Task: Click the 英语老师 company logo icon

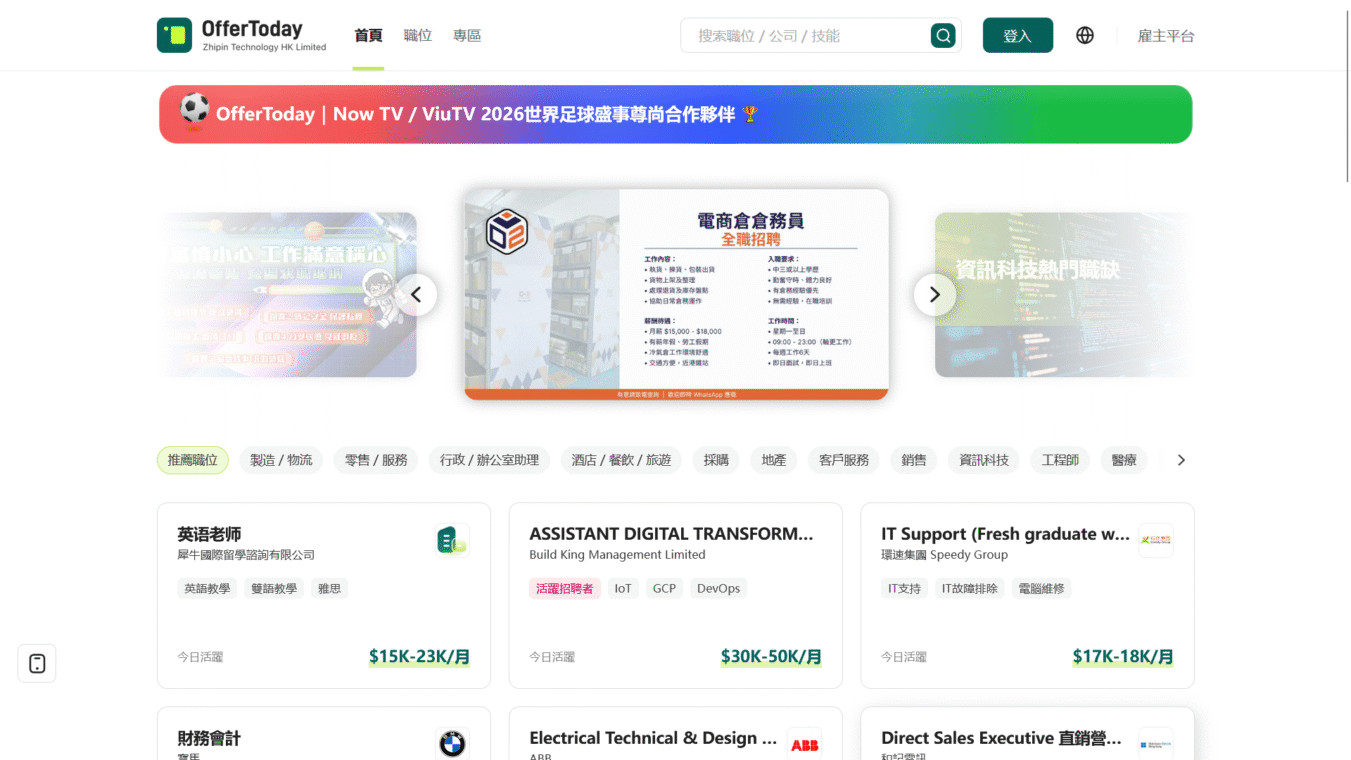Action: (x=452, y=540)
